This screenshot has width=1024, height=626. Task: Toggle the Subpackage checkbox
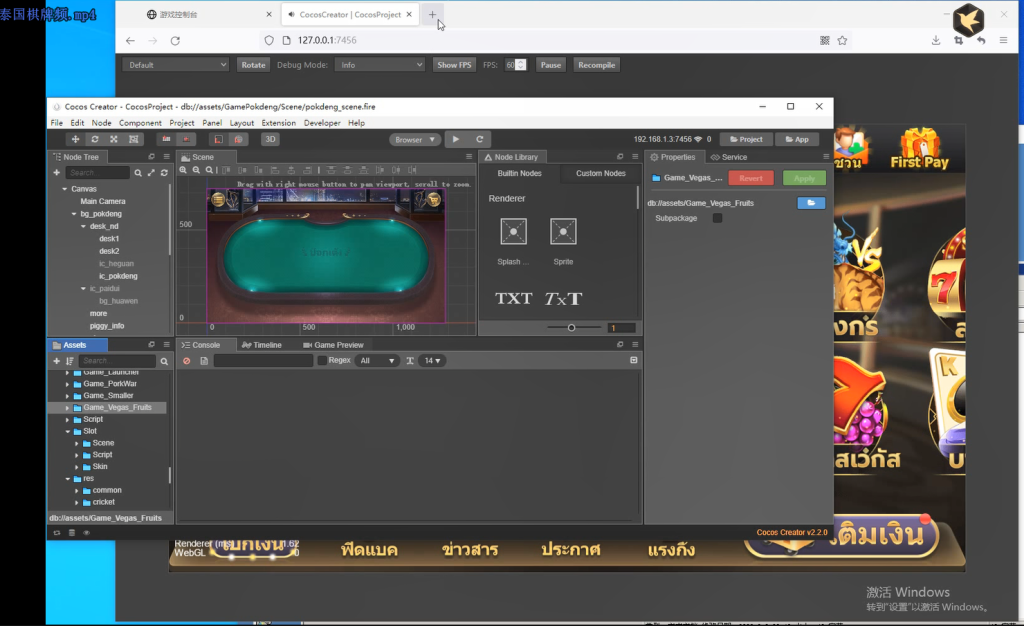point(716,218)
